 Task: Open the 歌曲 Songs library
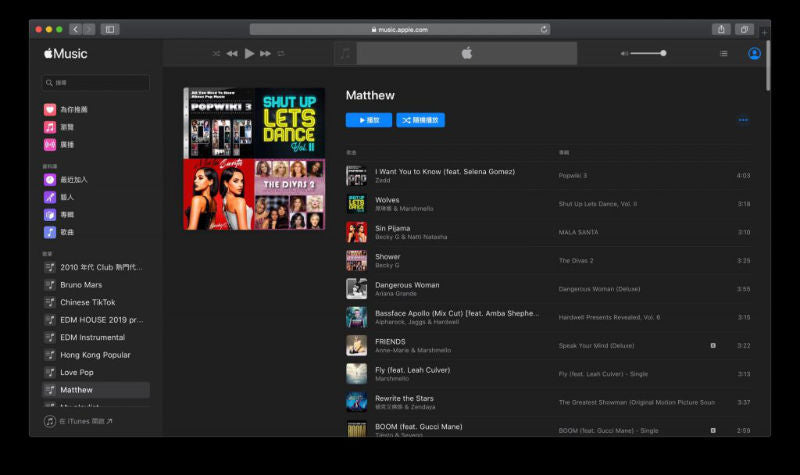click(66, 232)
